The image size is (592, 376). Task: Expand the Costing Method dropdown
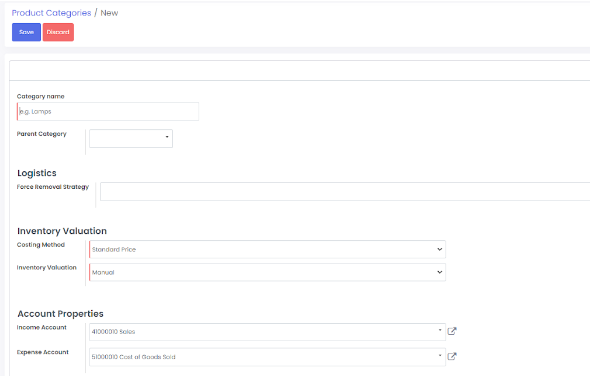(x=267, y=249)
